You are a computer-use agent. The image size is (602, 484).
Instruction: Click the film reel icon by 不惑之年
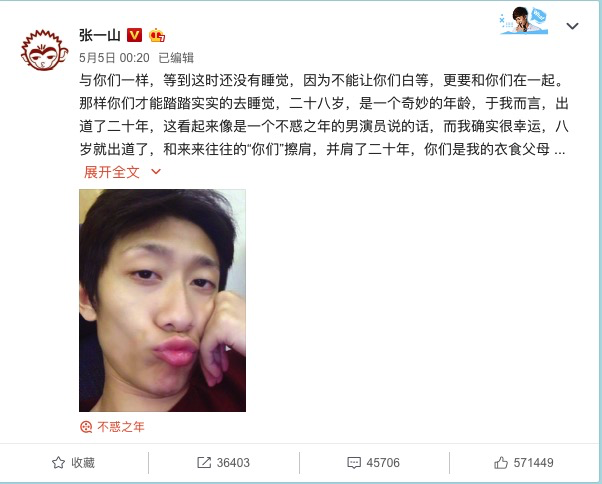coord(86,427)
